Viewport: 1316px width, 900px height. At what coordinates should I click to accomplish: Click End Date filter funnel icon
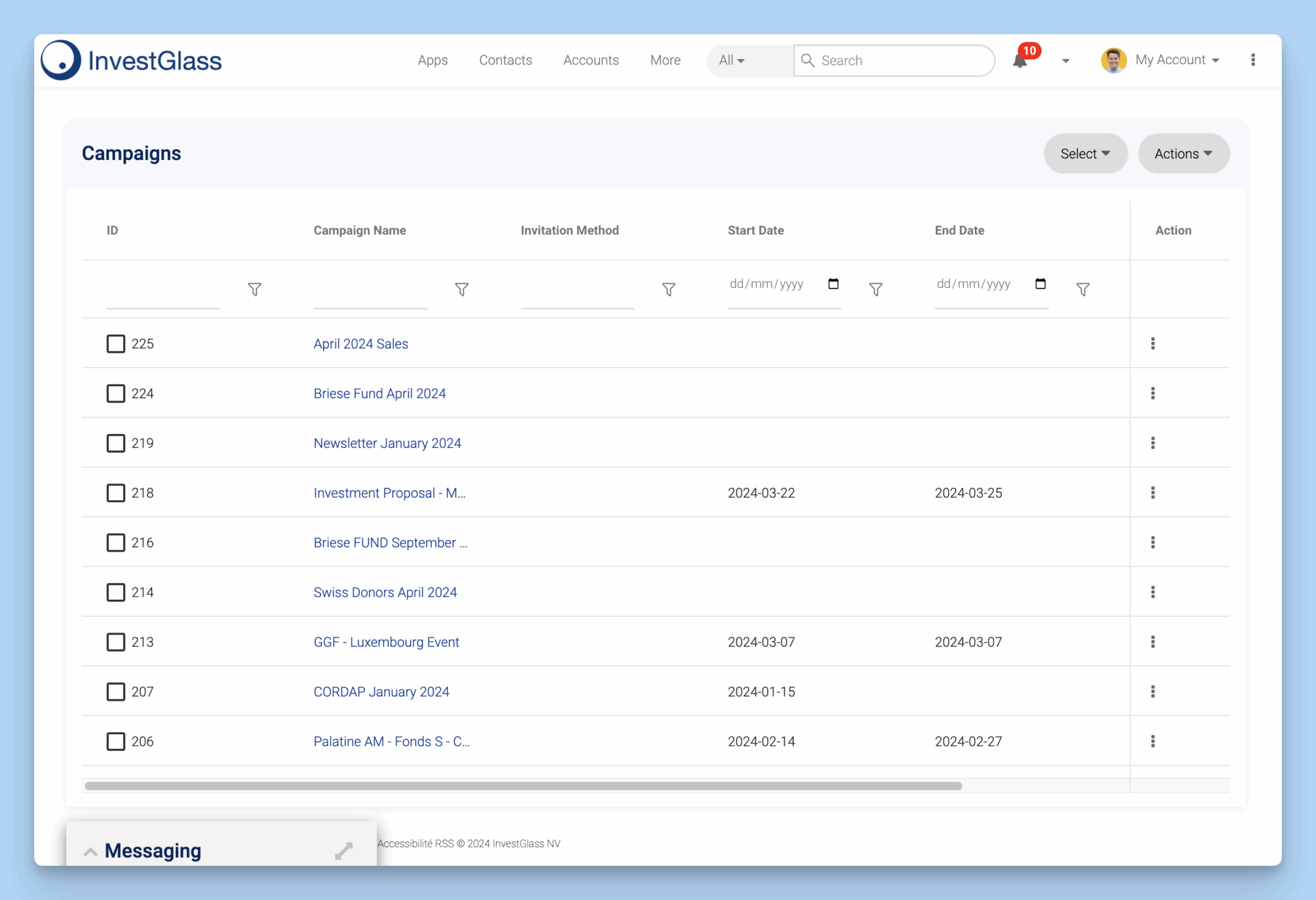click(1083, 289)
